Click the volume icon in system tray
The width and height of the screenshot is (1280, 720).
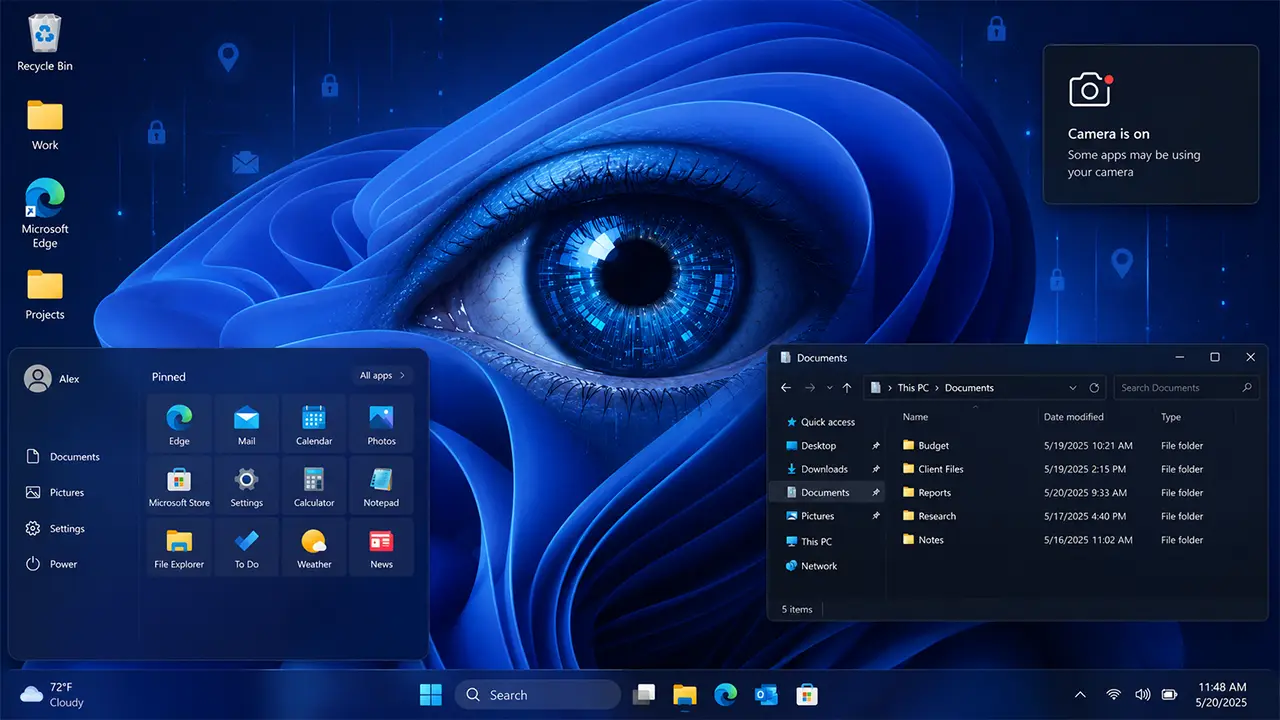[x=1143, y=694]
